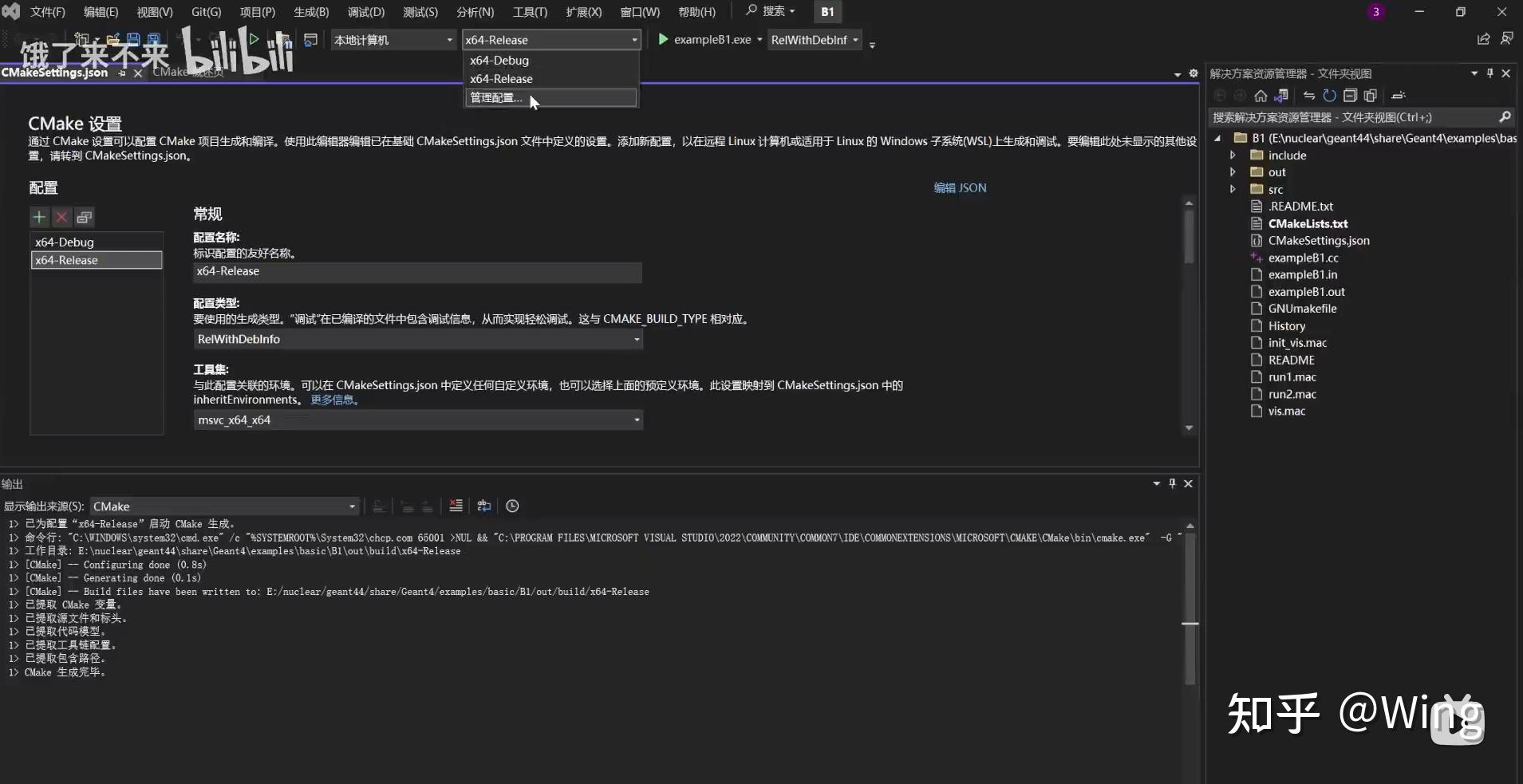This screenshot has height=784, width=1523.
Task: Pin the Solution Explorer panel
Action: point(1489,73)
